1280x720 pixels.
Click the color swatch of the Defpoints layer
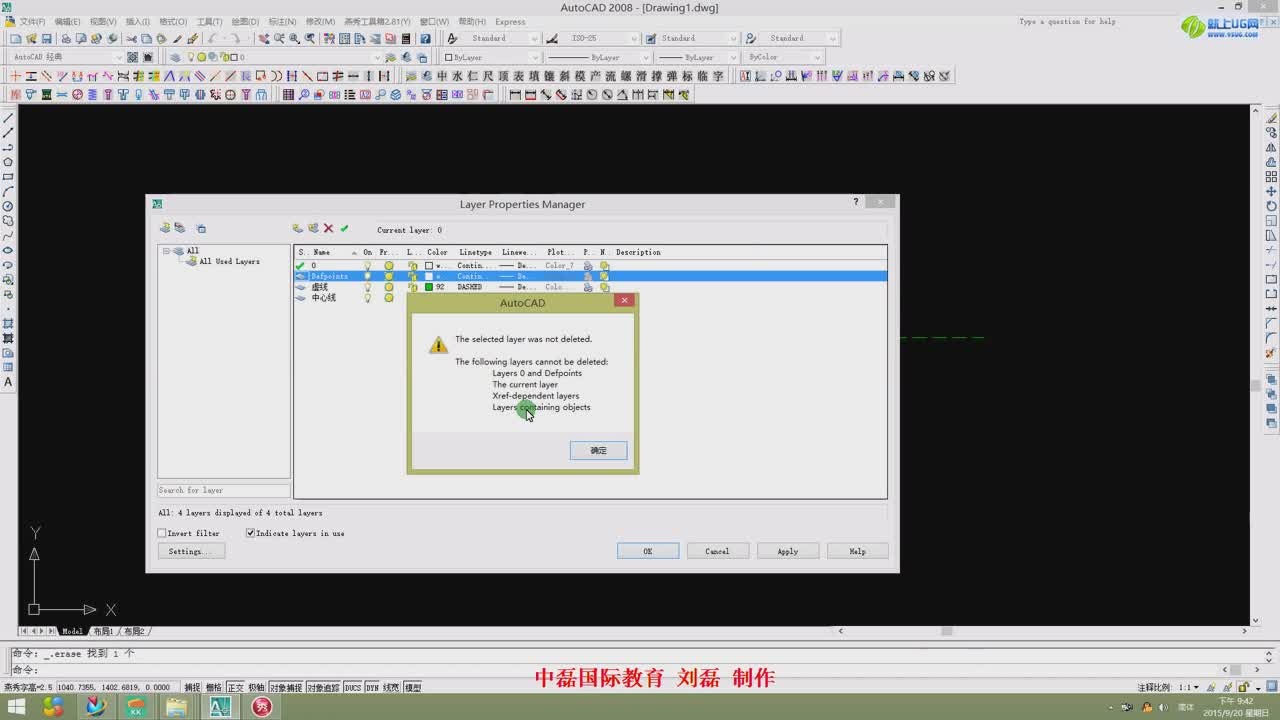point(429,276)
